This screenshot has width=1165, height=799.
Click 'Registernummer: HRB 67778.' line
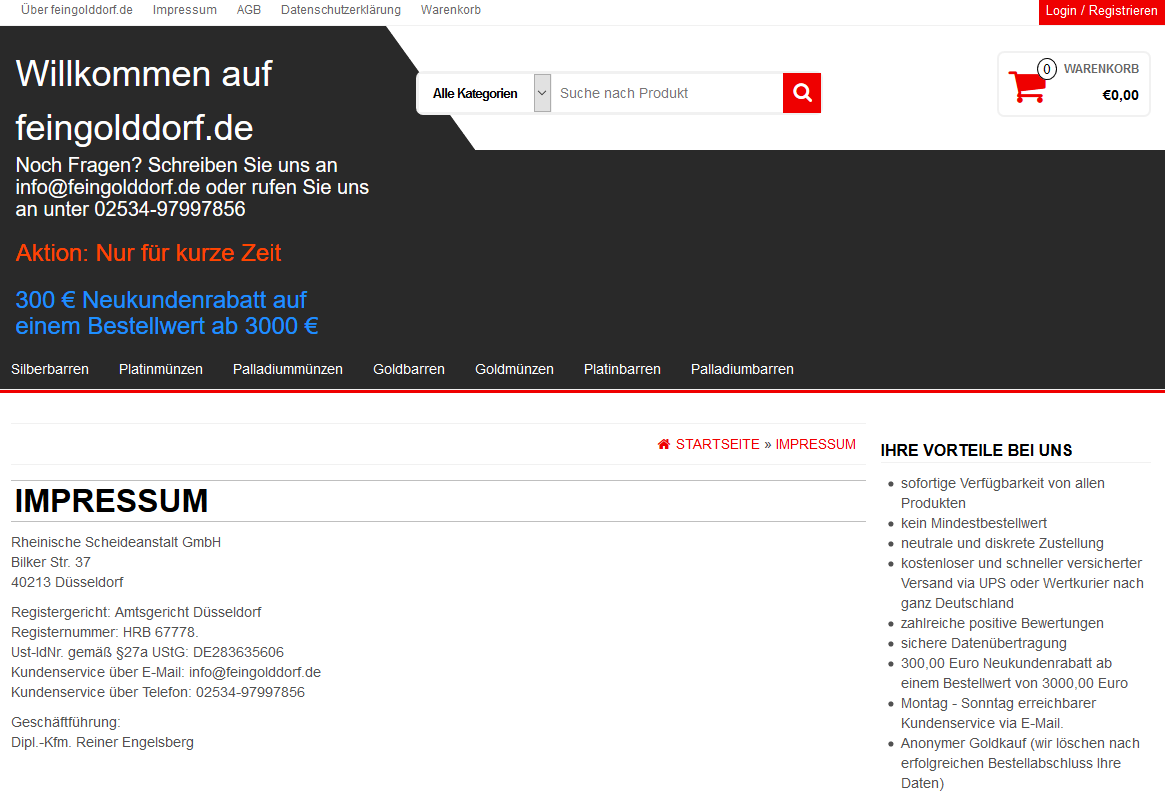(105, 633)
